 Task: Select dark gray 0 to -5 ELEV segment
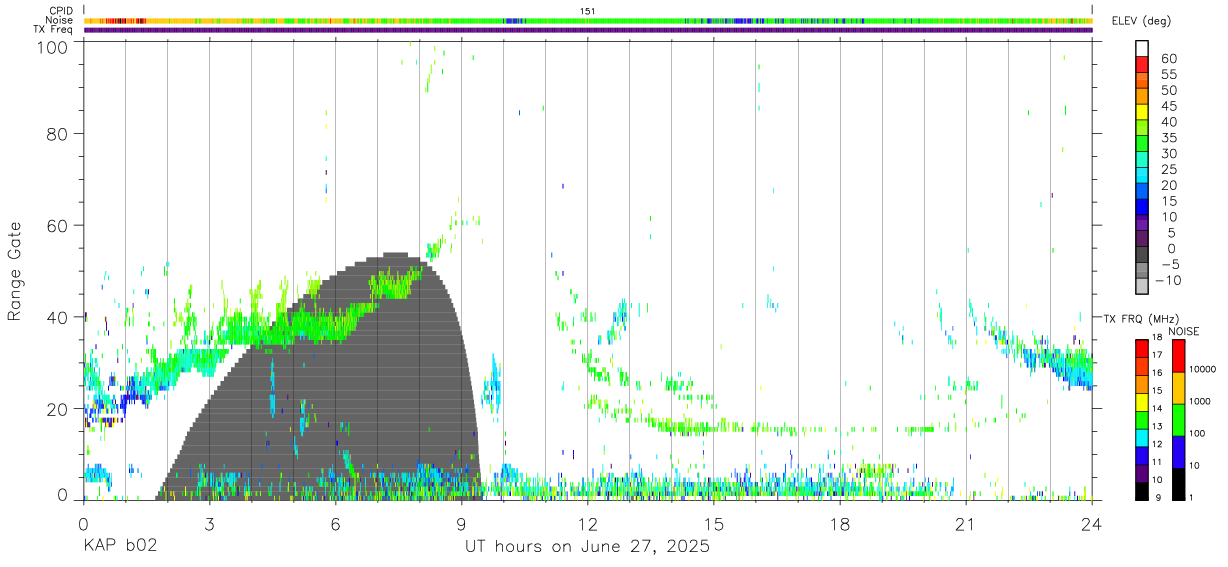coord(1142,255)
